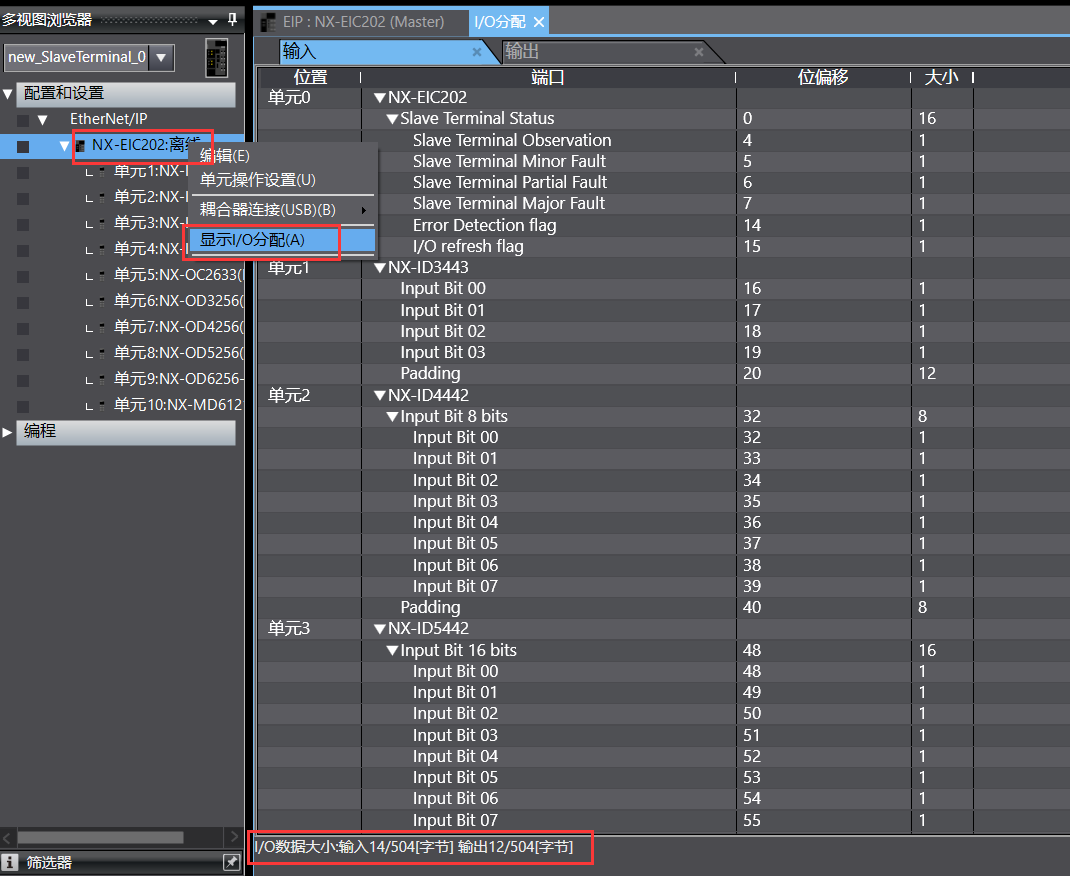This screenshot has width=1070, height=876.
Task: Collapse the 配置和设置 section
Action: point(9,93)
